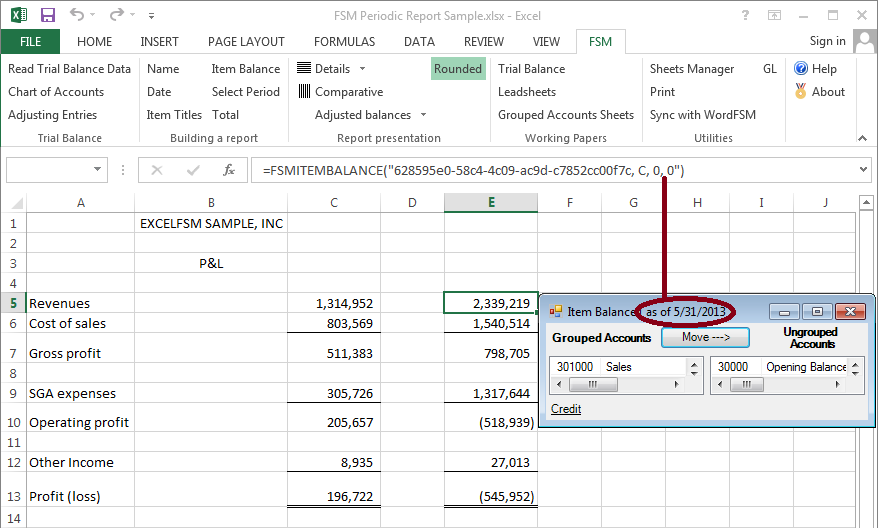The width and height of the screenshot is (878, 528).
Task: Open the Name Box dropdown arrow
Action: (x=97, y=170)
